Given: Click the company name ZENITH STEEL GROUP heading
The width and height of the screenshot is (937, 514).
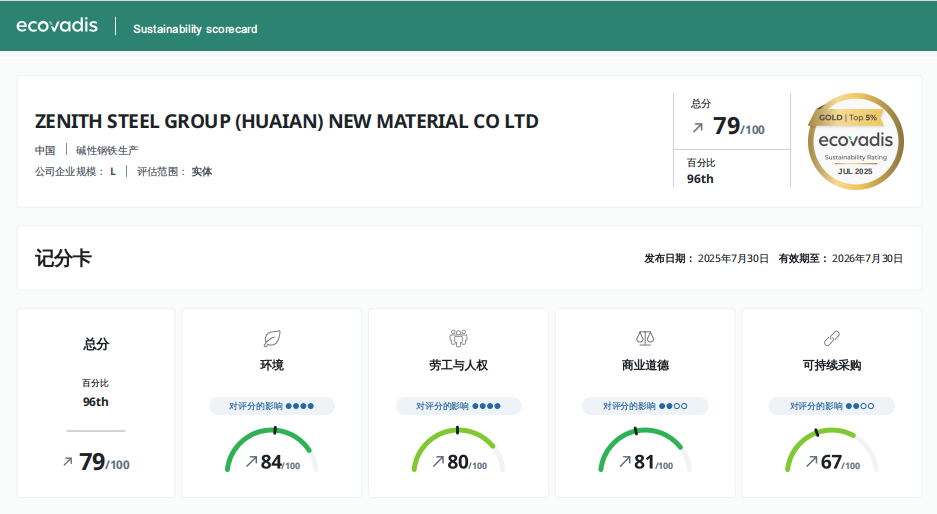Looking at the screenshot, I should coord(286,121).
